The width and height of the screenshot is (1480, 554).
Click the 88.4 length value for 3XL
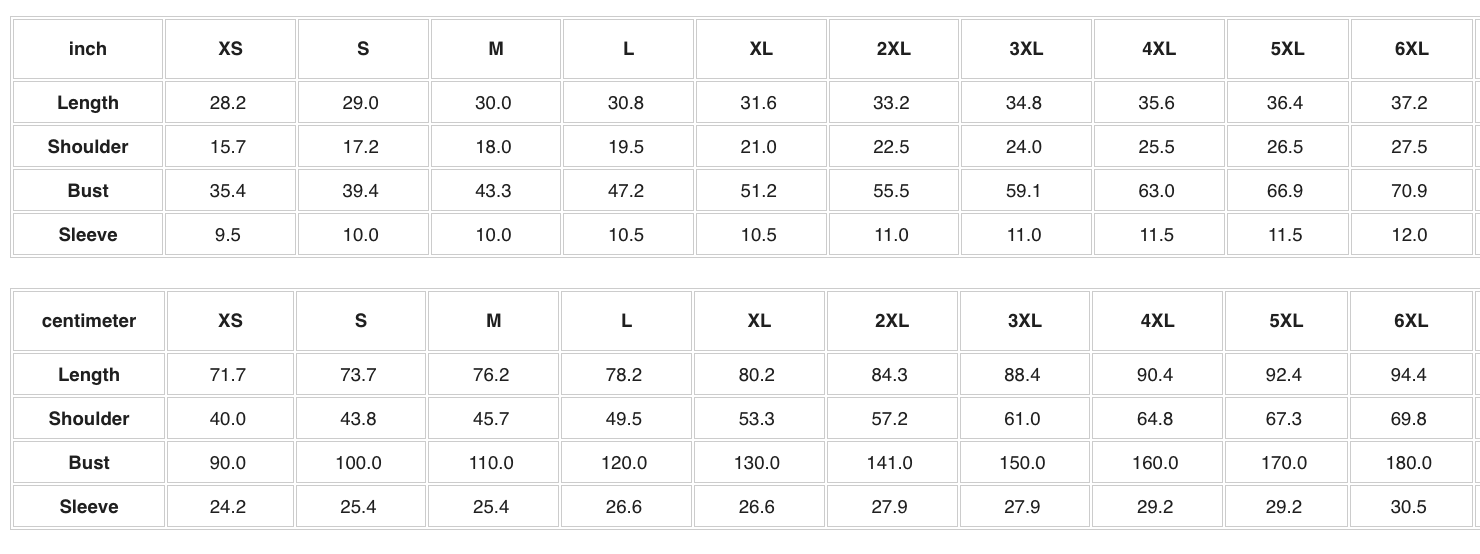(1022, 375)
